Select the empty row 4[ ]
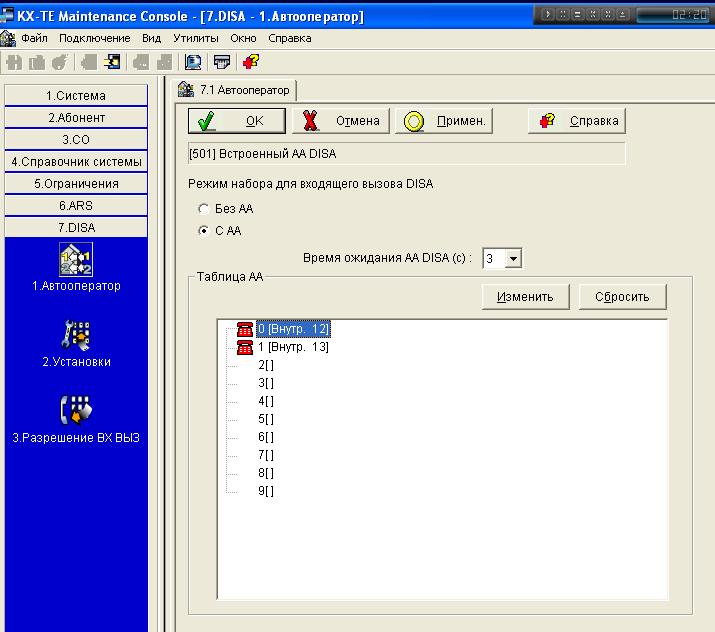Image resolution: width=715 pixels, height=632 pixels. click(x=266, y=401)
